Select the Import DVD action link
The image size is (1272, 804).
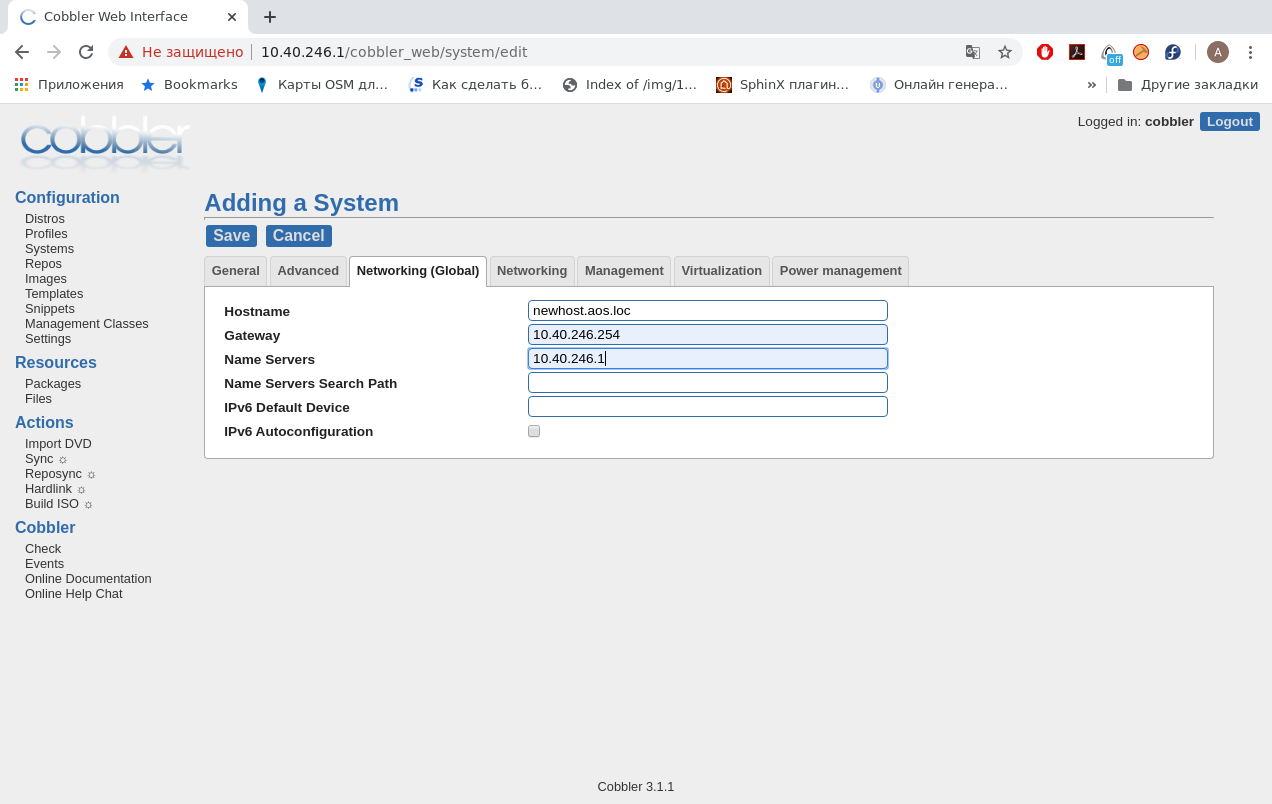tap(58, 444)
